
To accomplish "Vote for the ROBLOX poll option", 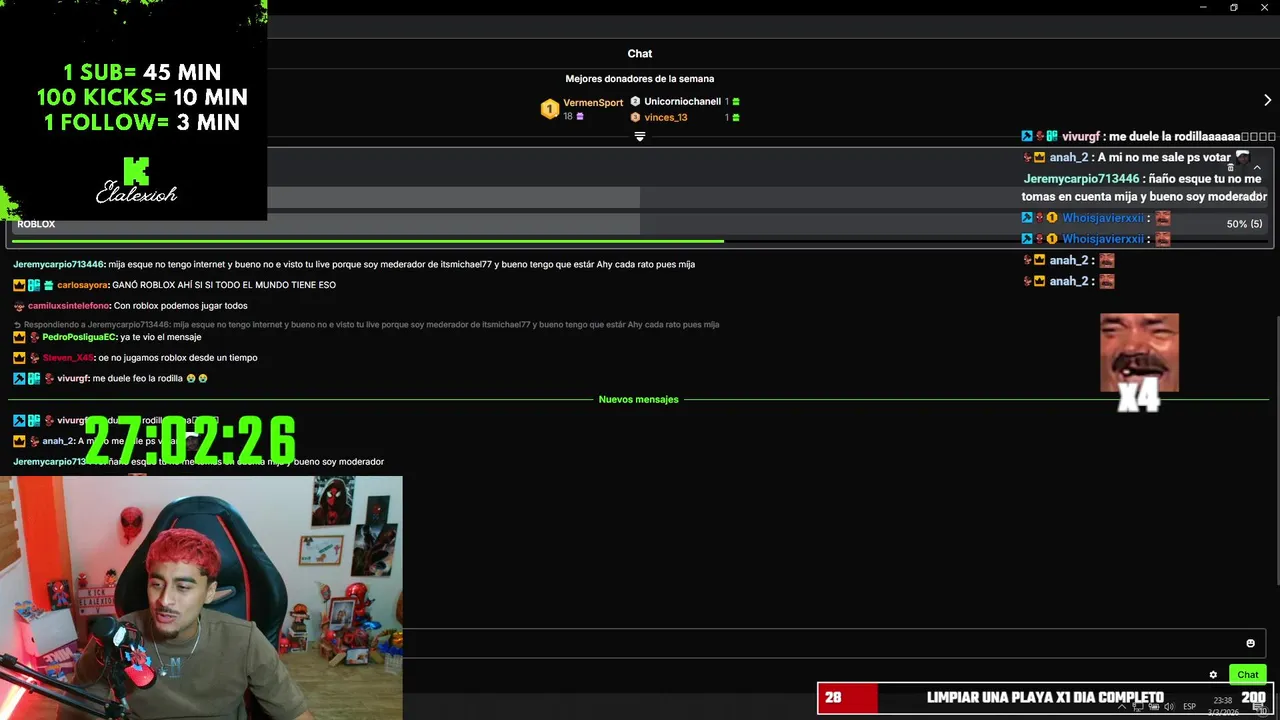I will click(640, 224).
